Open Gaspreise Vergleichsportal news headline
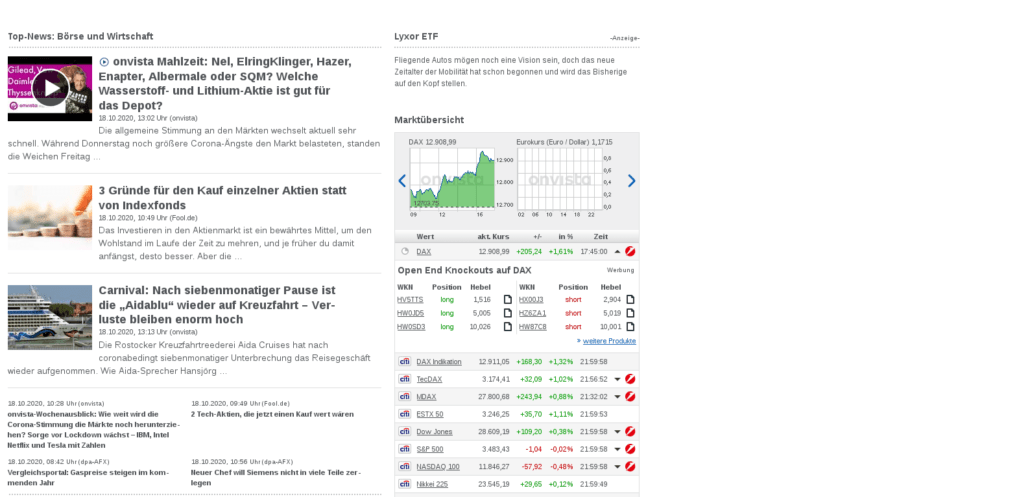The image size is (1030, 497). click(88, 477)
